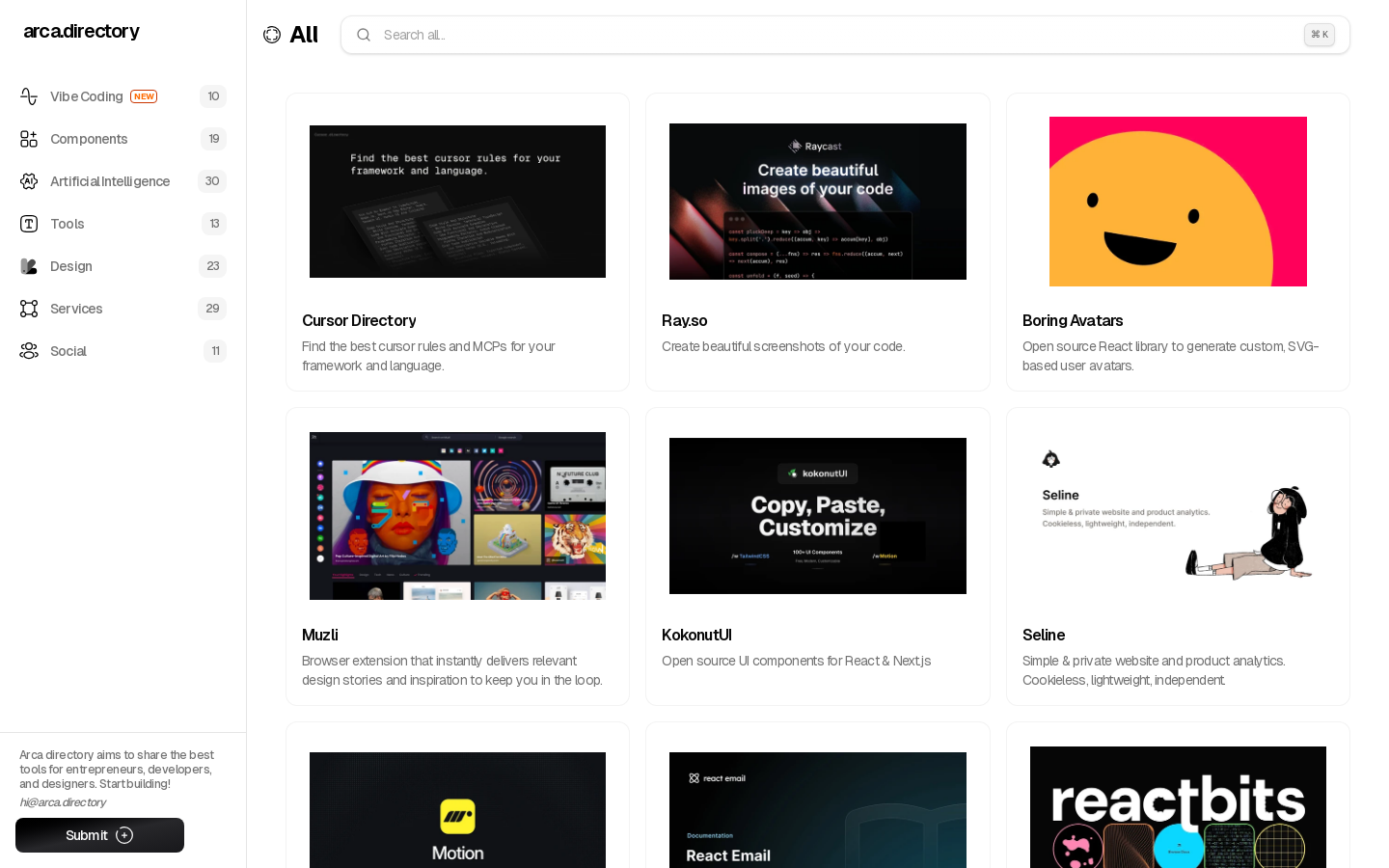Click the Vibe Coding waveform icon
The height and width of the screenshot is (868, 1389).
pos(29,96)
